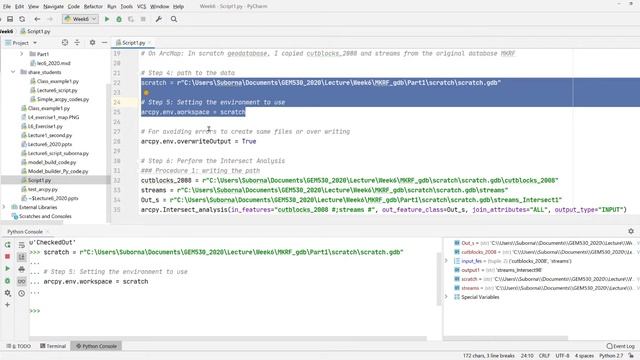This screenshot has width=640, height=360.
Task: Click the console print icon
Action: pos(22,269)
